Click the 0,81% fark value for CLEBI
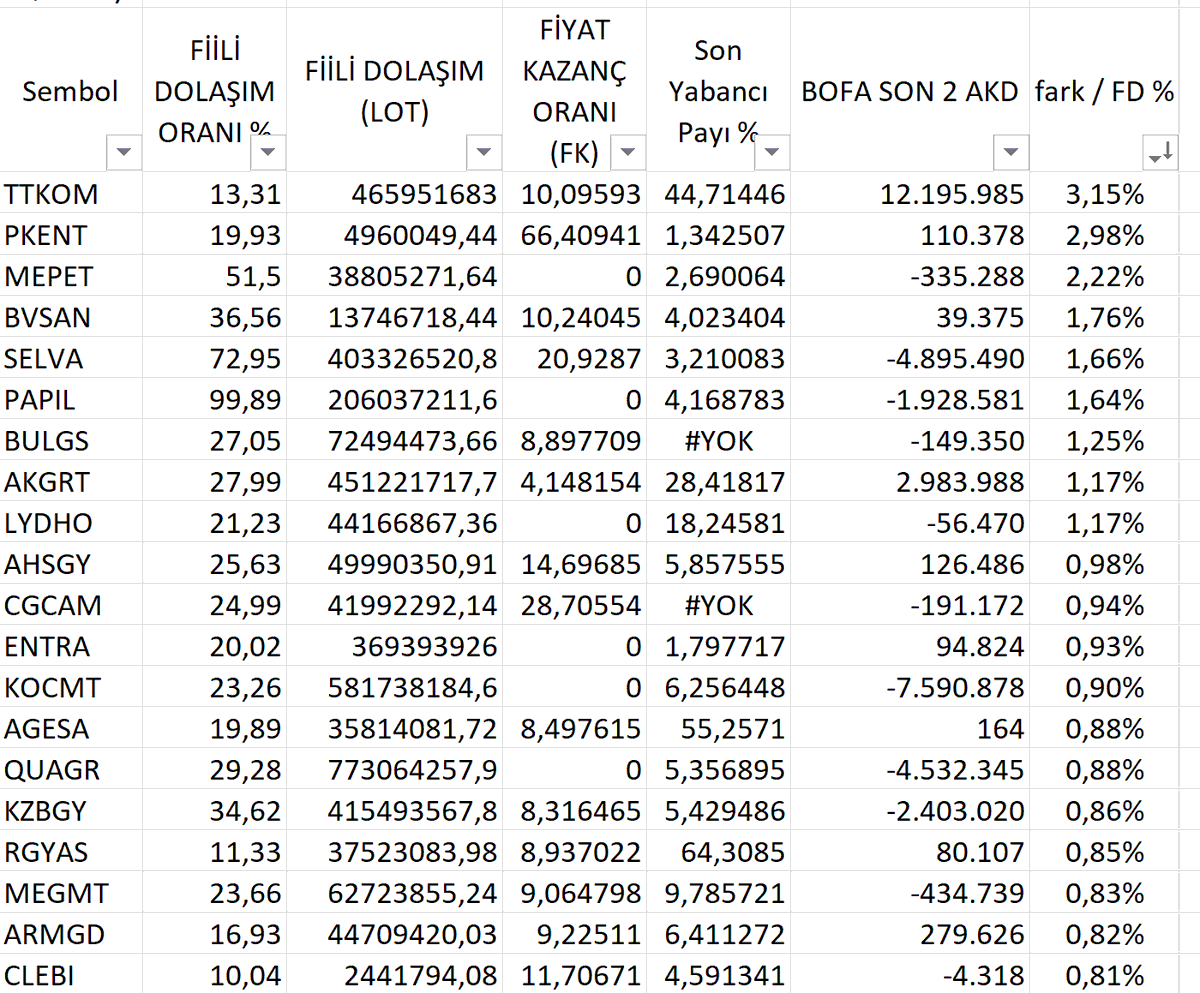 (x=1105, y=975)
